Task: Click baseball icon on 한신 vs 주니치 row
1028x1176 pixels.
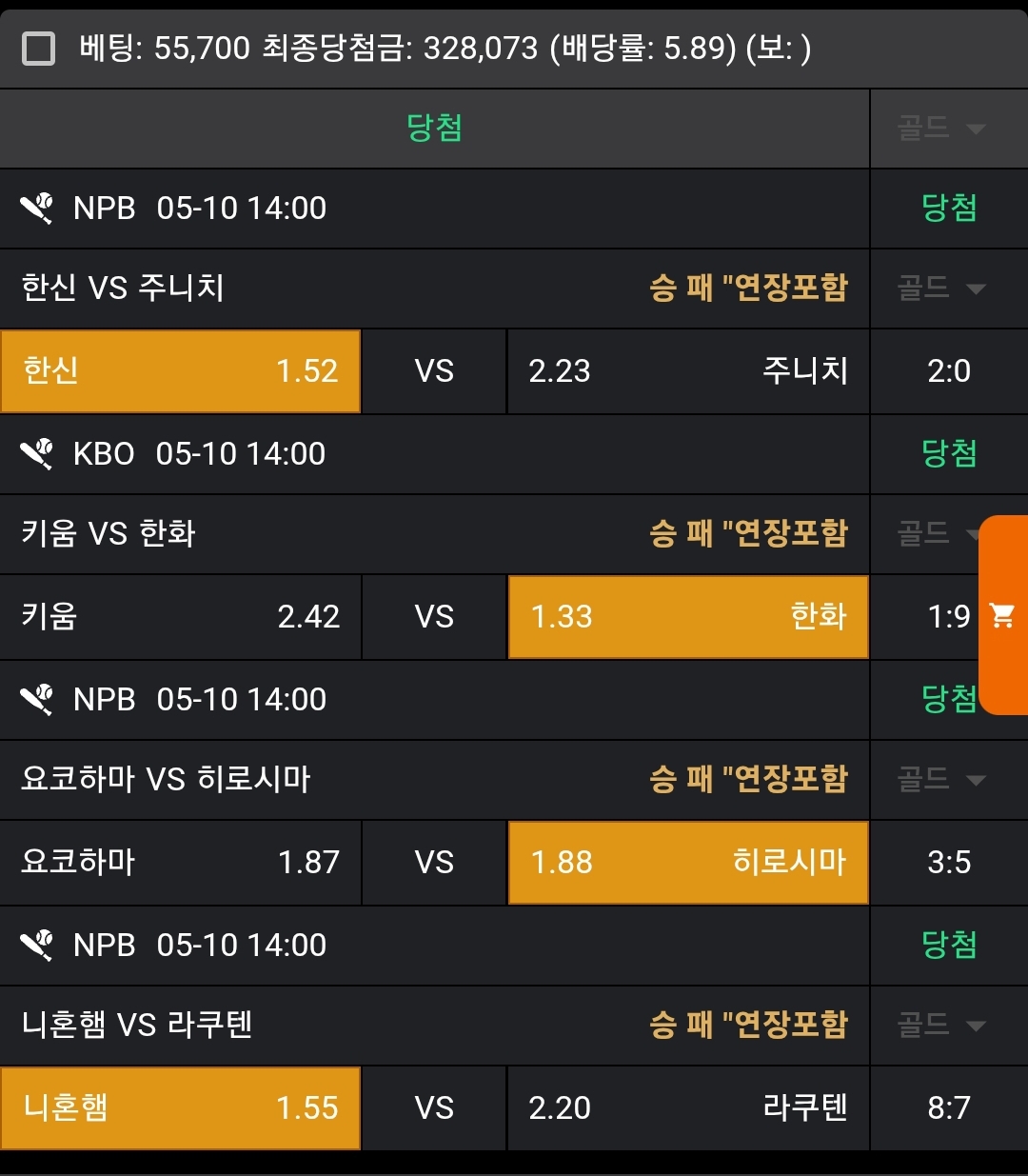Action: [x=37, y=208]
